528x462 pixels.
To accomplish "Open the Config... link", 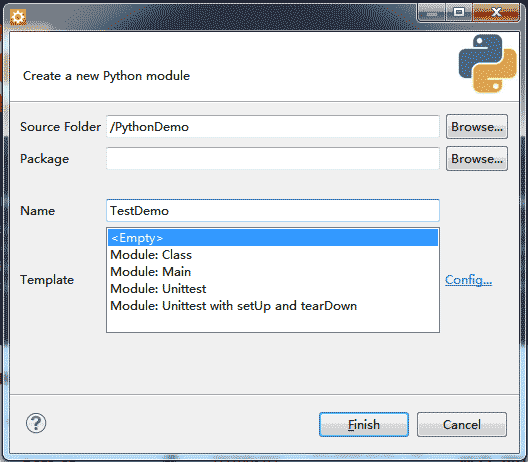I will coord(468,280).
